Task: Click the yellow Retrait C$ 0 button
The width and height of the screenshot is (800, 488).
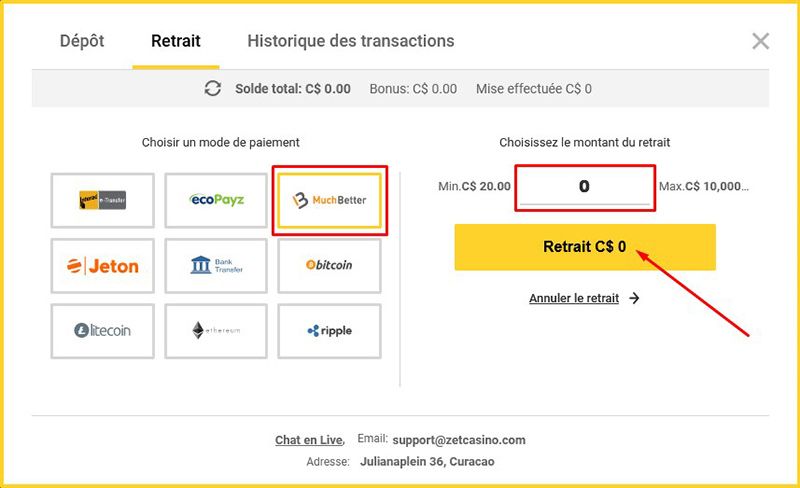Action: (x=585, y=247)
